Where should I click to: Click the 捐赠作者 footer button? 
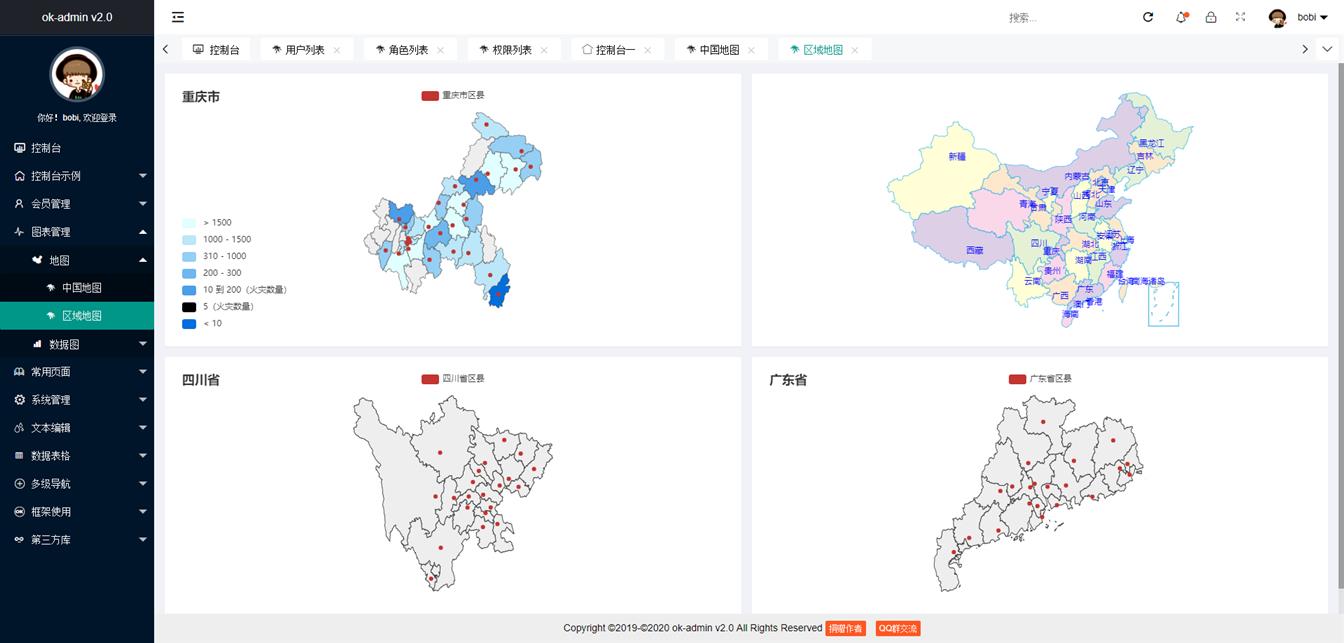pyautogui.click(x=845, y=629)
